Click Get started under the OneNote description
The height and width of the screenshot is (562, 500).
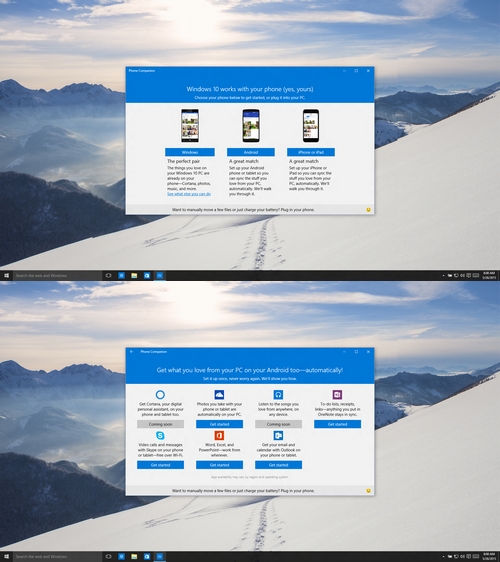coord(337,424)
